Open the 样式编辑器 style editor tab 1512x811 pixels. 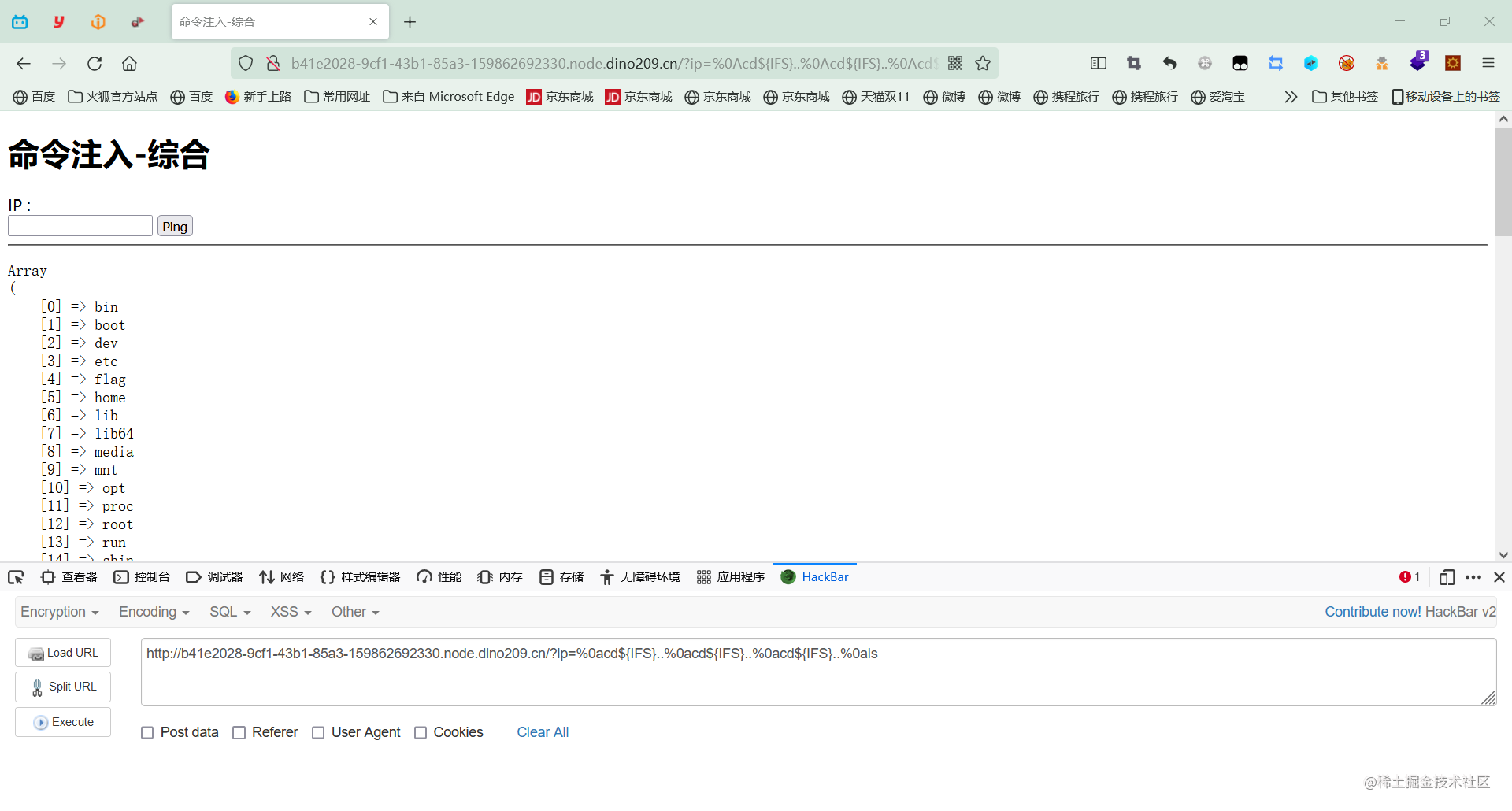tap(360, 577)
